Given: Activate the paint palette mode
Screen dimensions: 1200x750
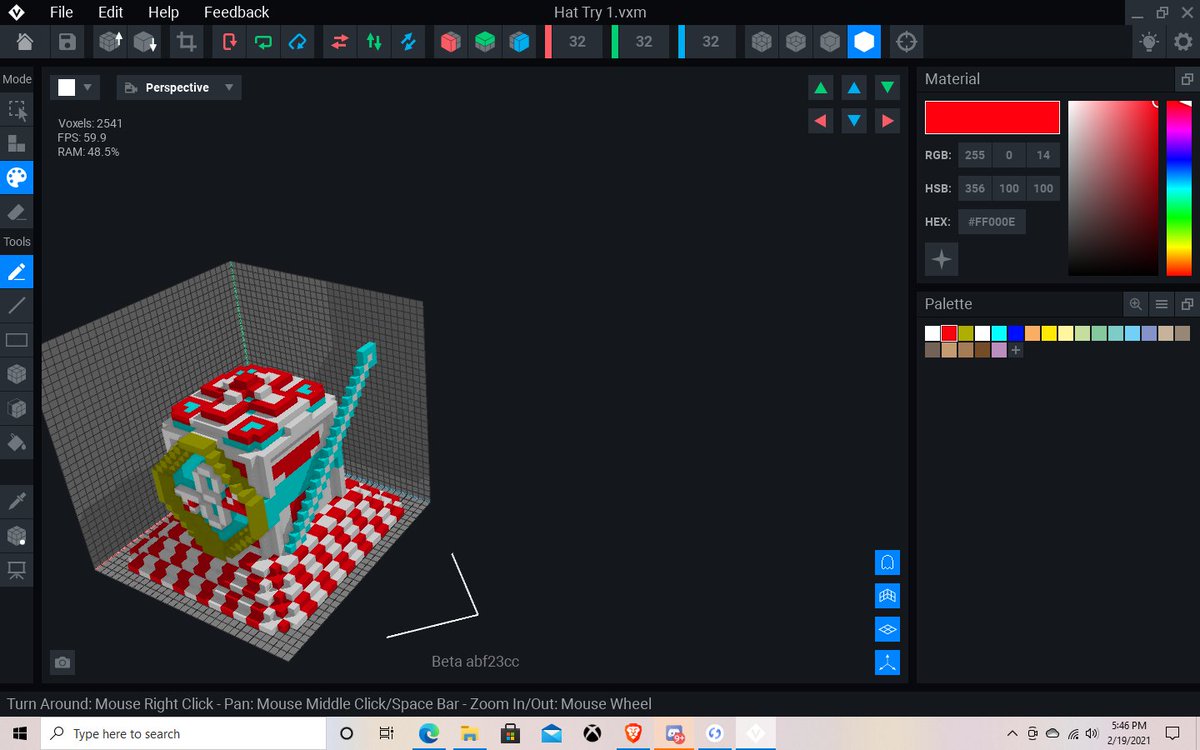Looking at the screenshot, I should click(16, 178).
